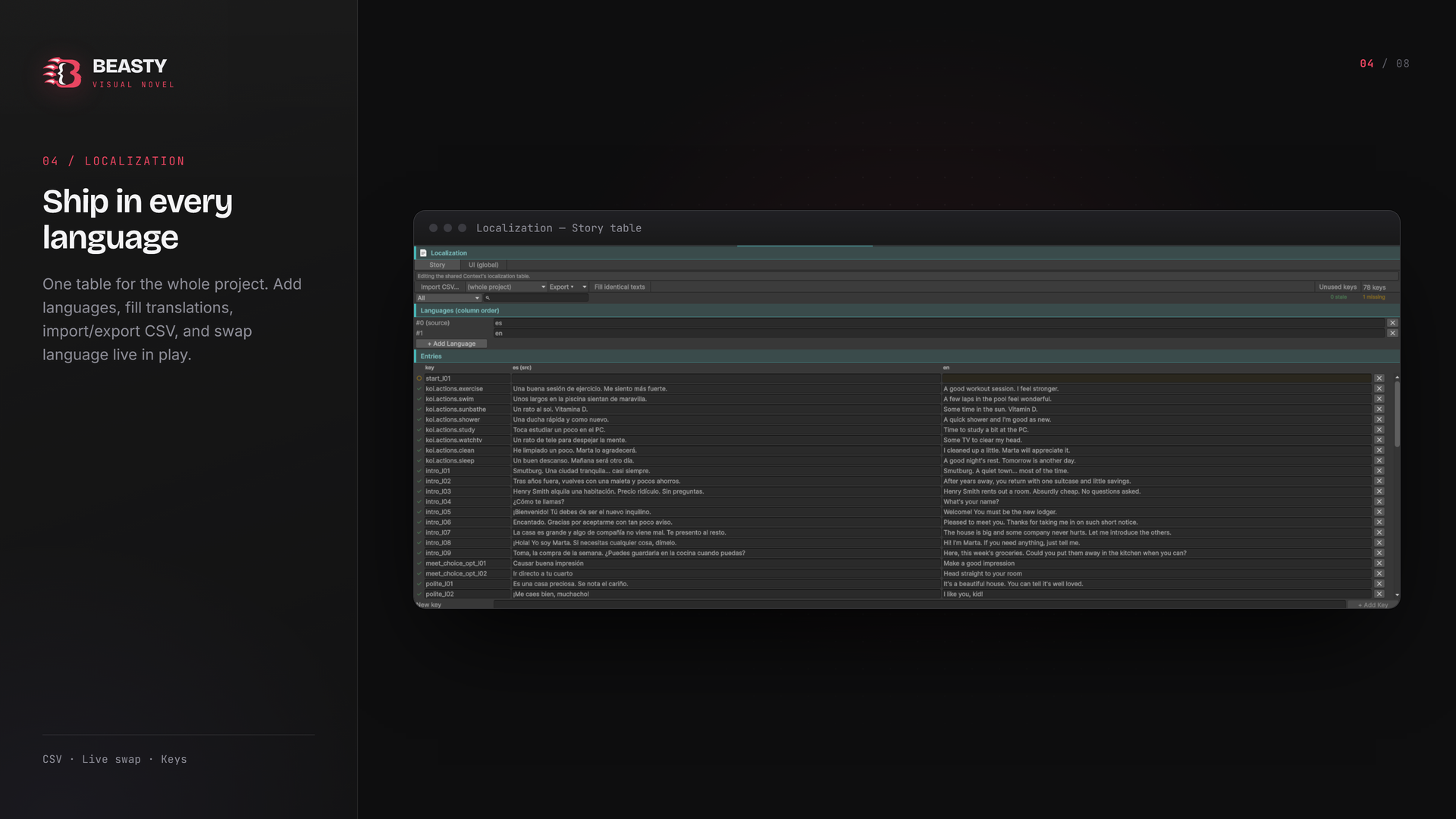Select the intro_l07 key cell

[467, 532]
